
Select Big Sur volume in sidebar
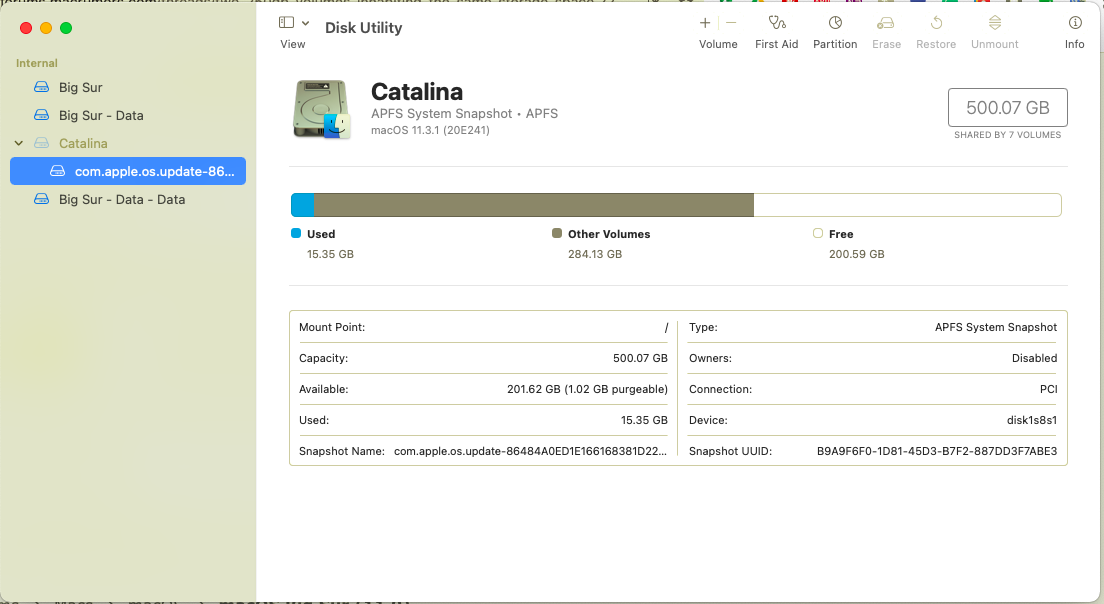click(x=127, y=87)
